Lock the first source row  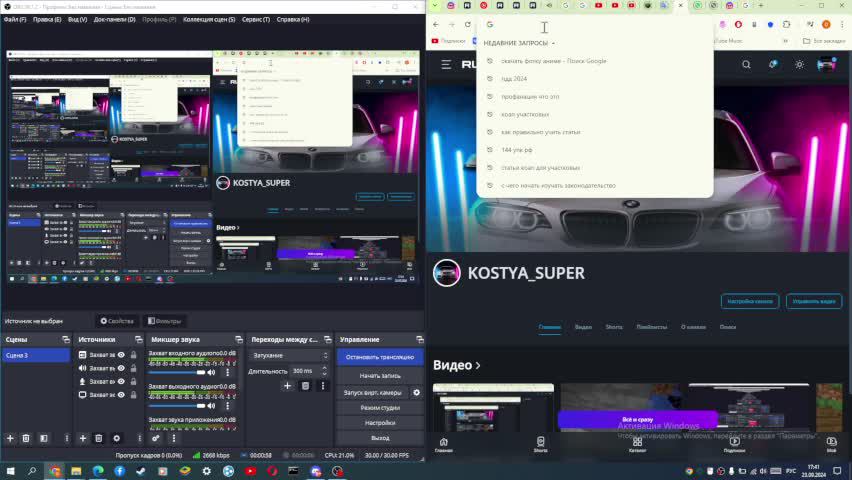coord(133,355)
